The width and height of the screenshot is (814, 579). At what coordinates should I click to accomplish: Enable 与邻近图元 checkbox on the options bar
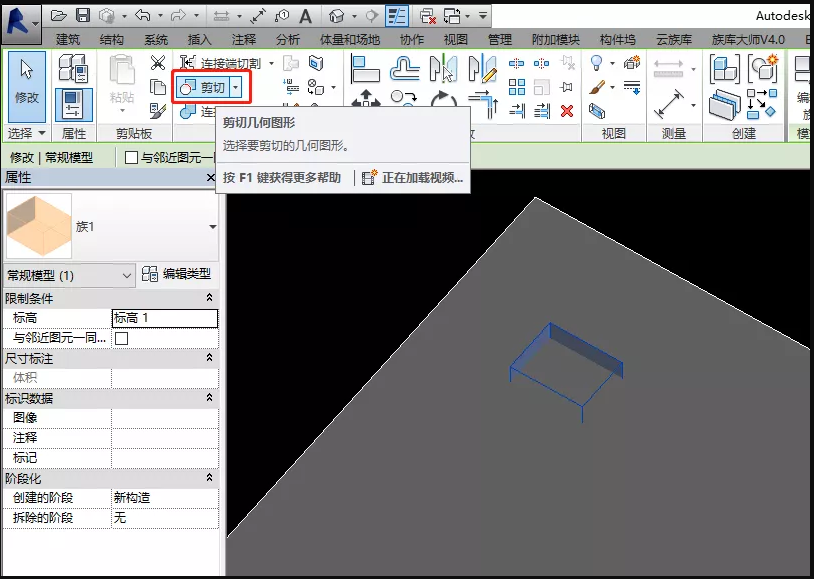pos(132,158)
